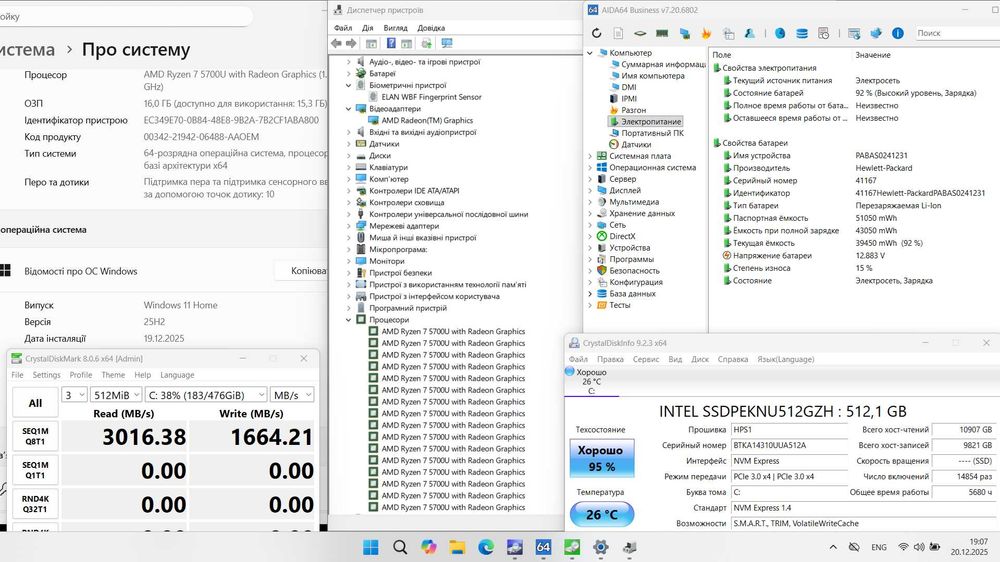Select AMD Radeon(TM) Graphics device
The height and width of the screenshot is (562, 1000).
pos(427,121)
